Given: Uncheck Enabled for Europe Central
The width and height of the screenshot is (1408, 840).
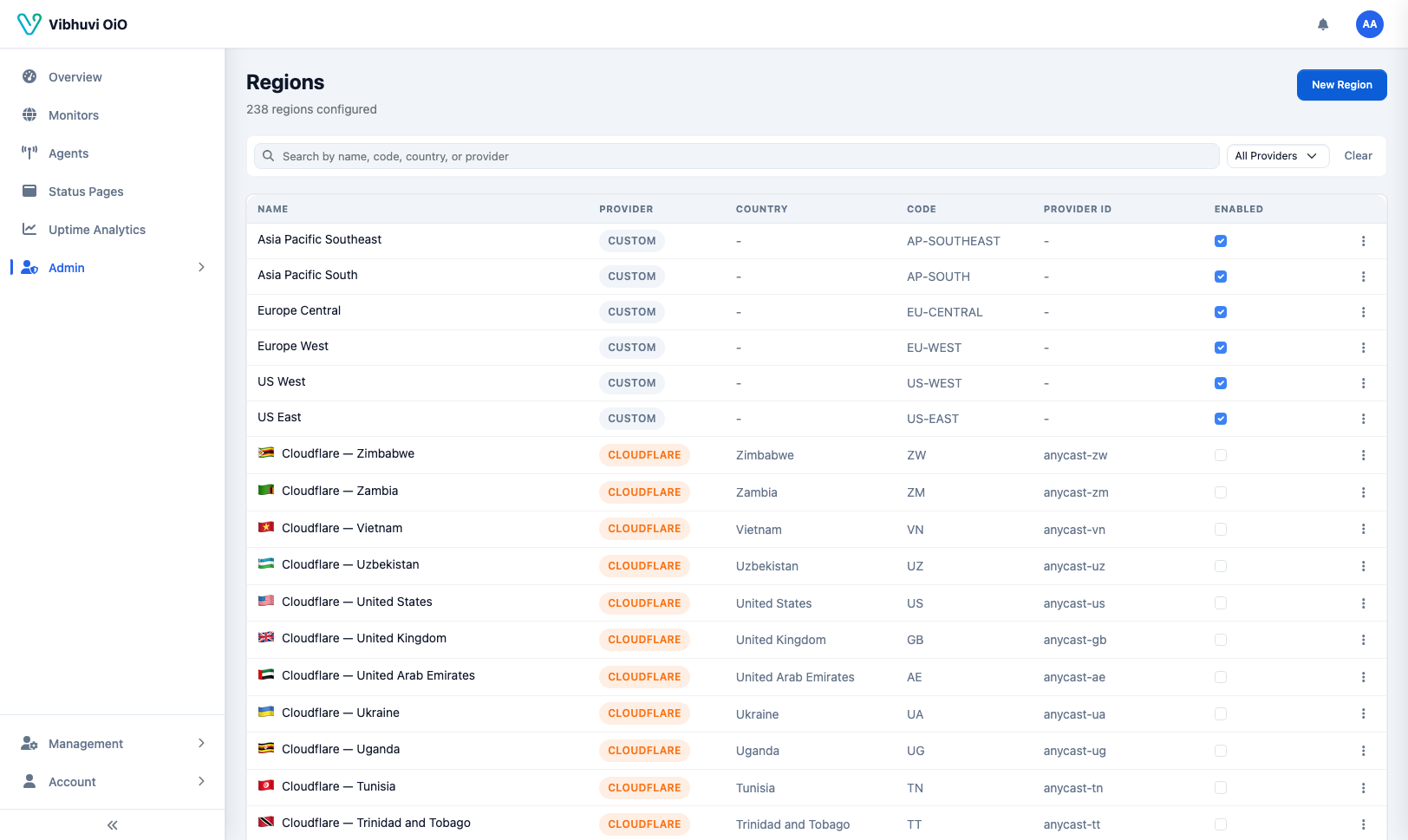Looking at the screenshot, I should click(x=1221, y=312).
